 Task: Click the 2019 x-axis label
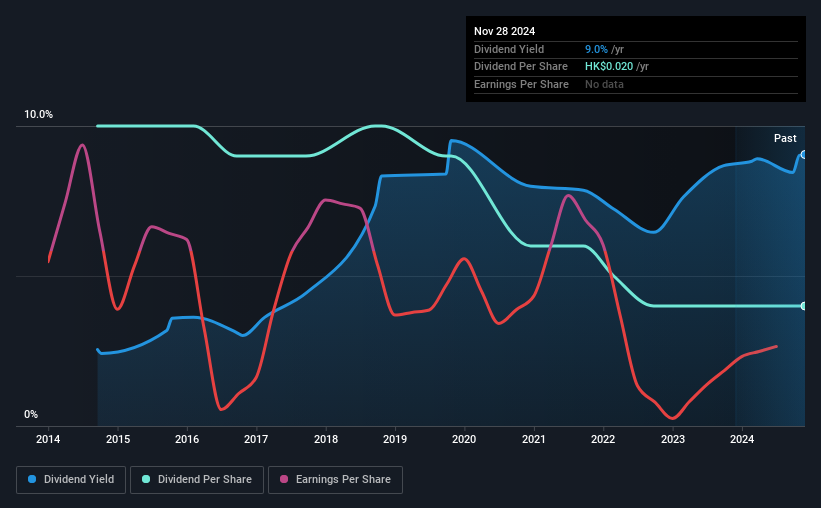pos(395,439)
